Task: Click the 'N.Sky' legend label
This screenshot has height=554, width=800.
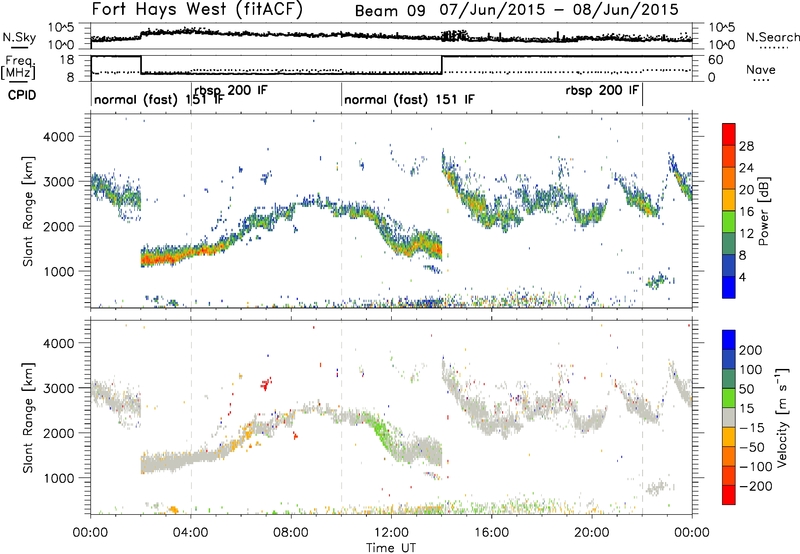Action: 19,37
